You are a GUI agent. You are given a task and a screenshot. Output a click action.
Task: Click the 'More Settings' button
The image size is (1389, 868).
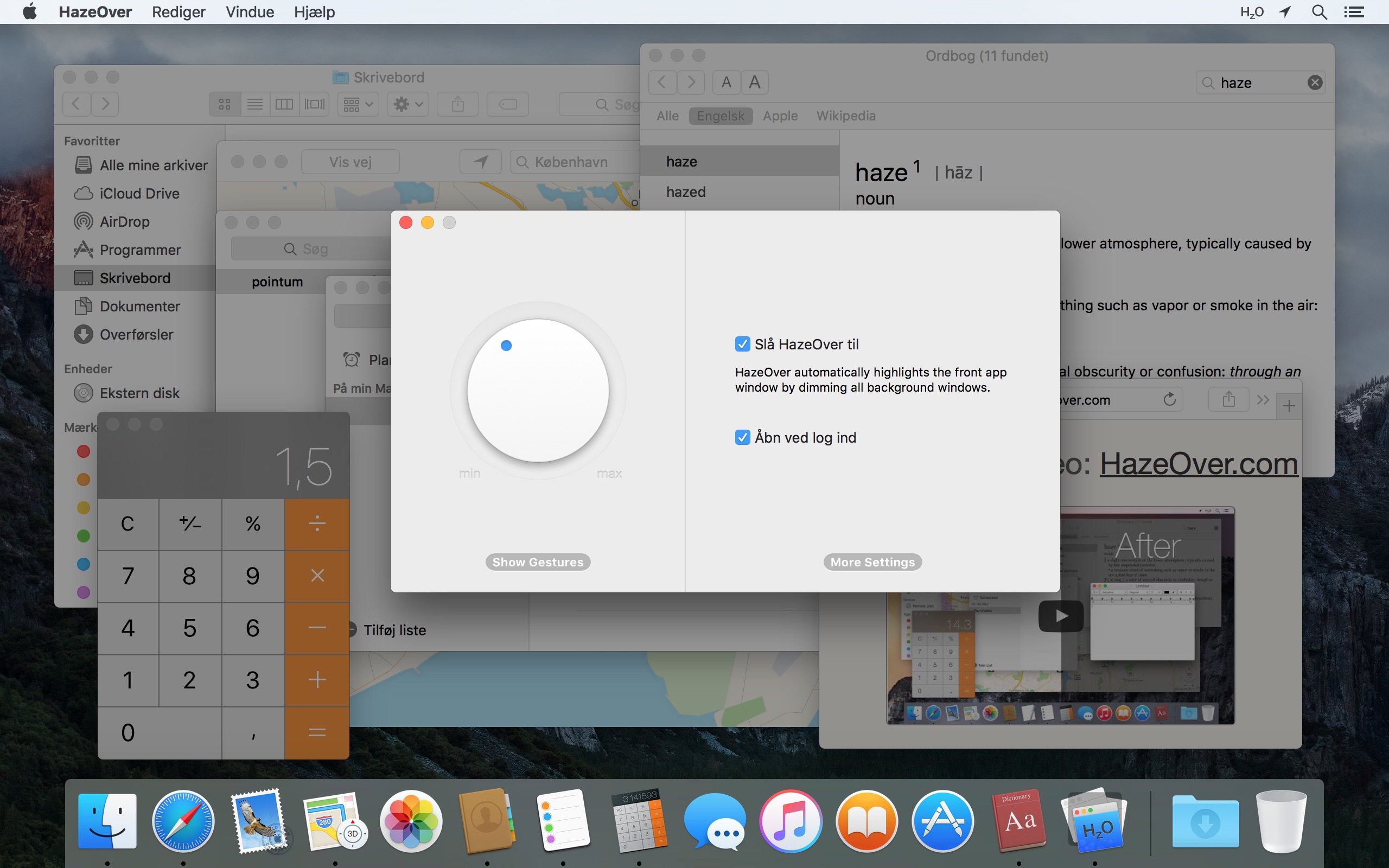872,561
